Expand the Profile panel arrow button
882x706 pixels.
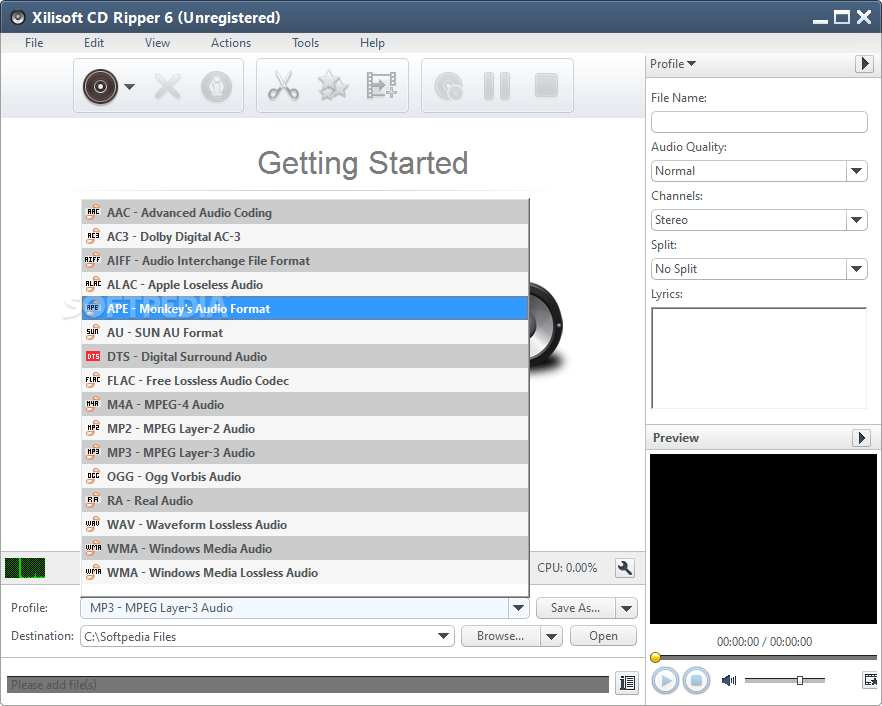[x=864, y=64]
